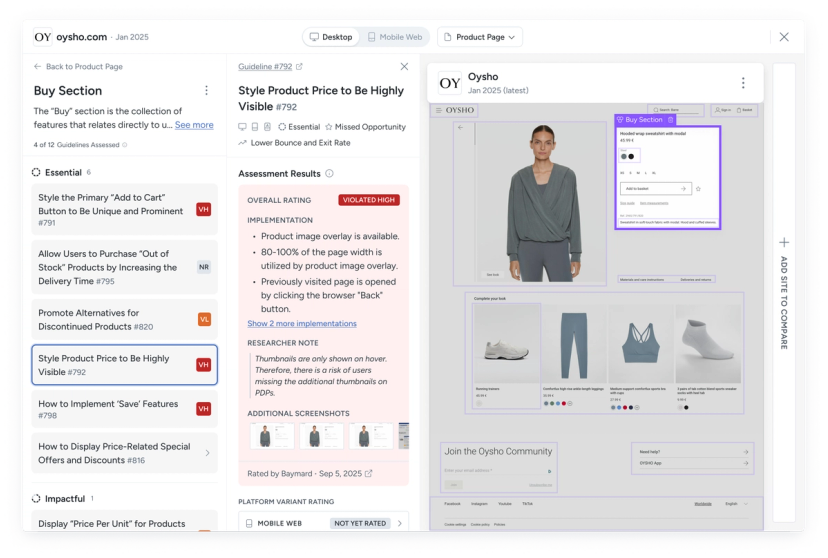828x558 pixels.
Task: Click plus icon to add site to compare
Action: point(784,242)
